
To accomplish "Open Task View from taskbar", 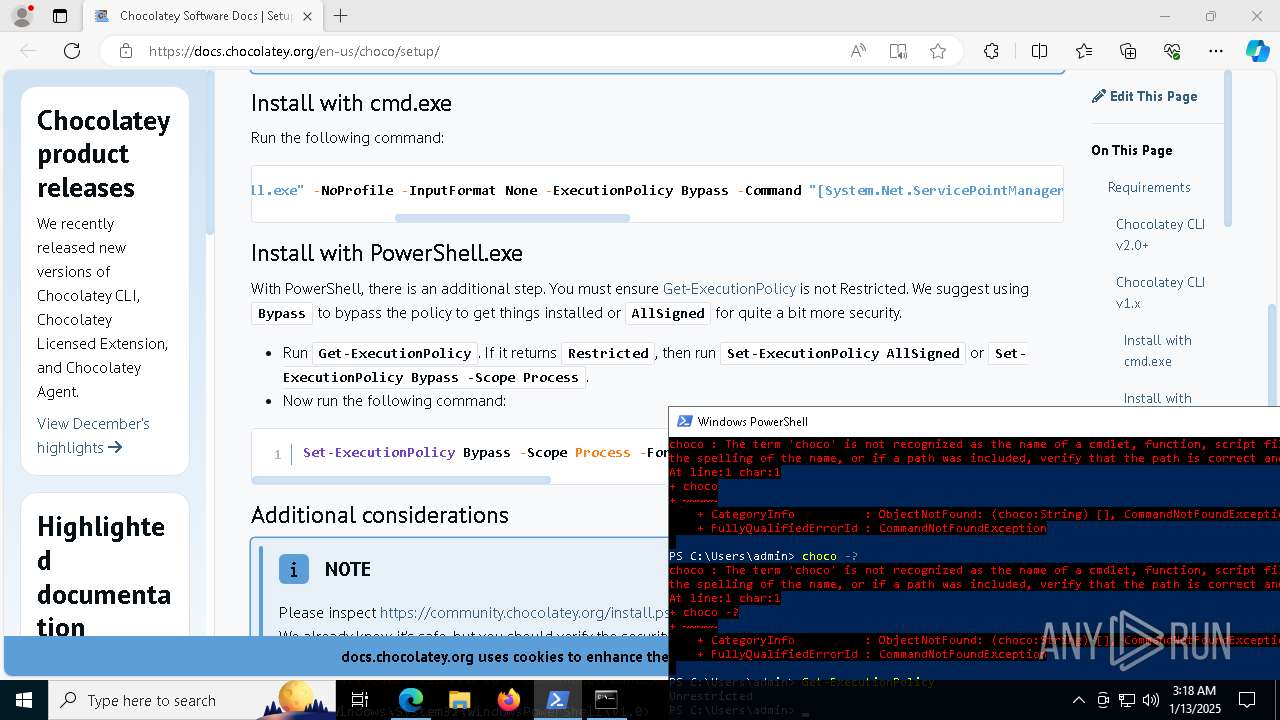I will [360, 700].
